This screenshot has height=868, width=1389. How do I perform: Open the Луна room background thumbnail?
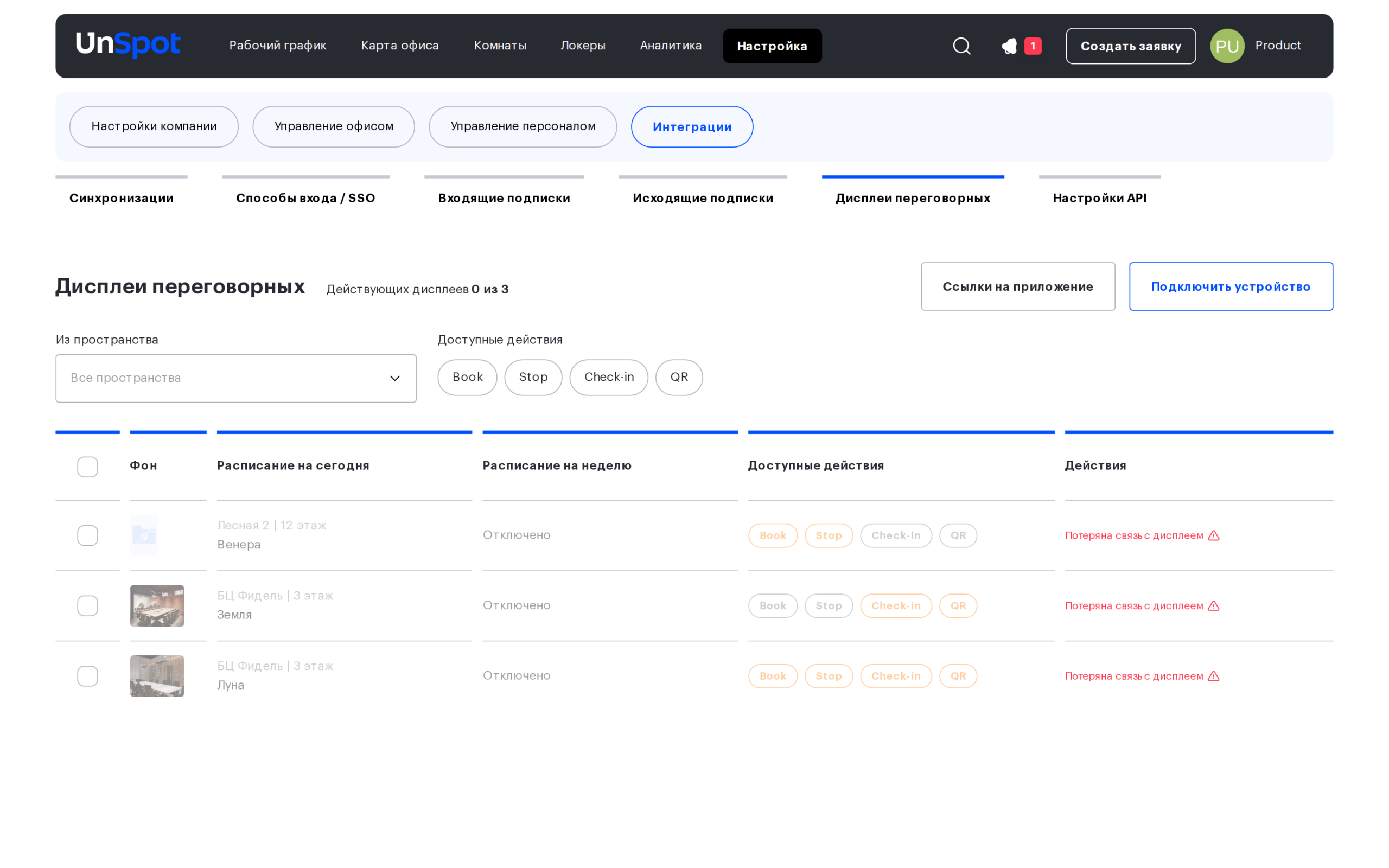(157, 676)
